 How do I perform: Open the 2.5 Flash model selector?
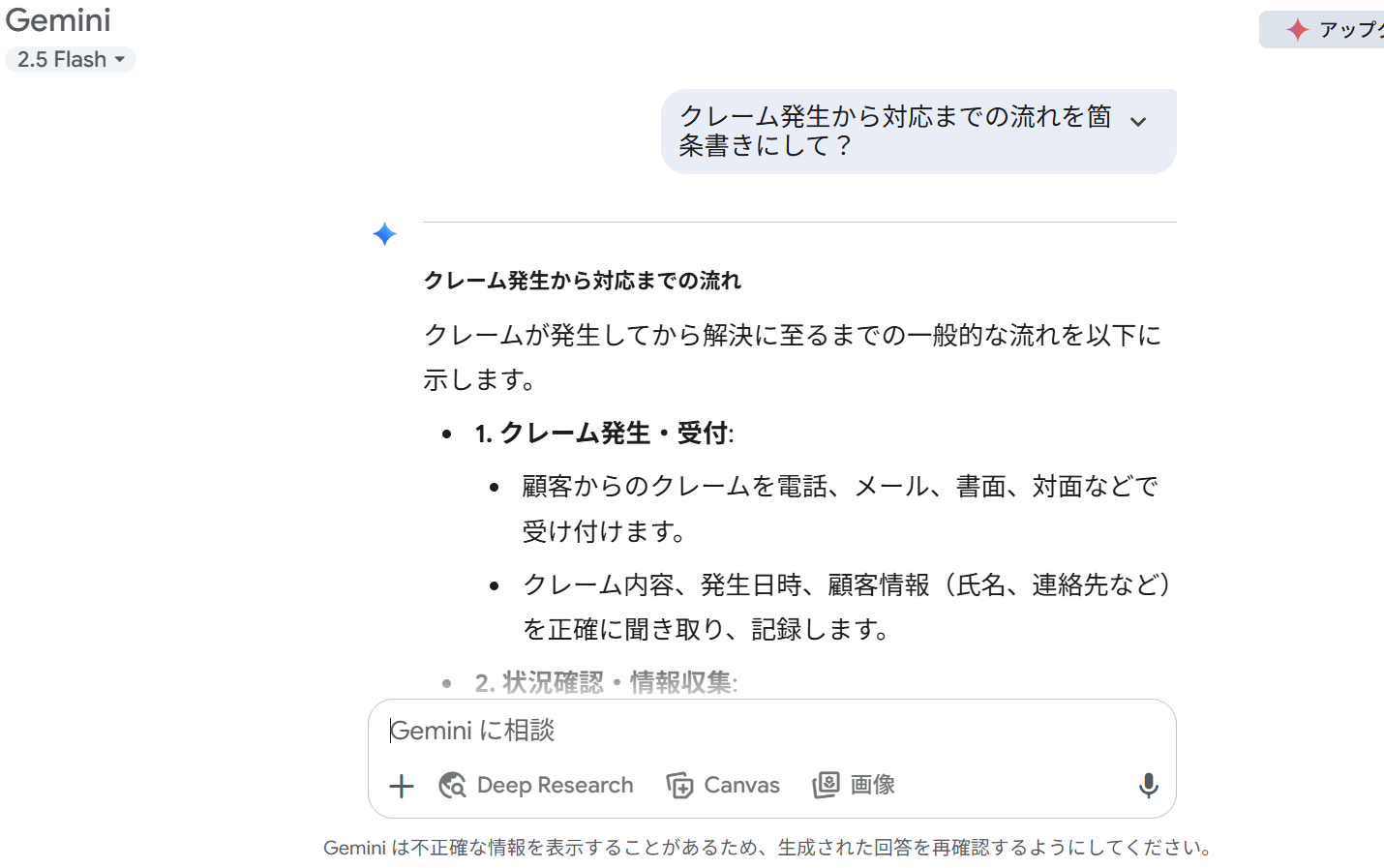tap(70, 59)
